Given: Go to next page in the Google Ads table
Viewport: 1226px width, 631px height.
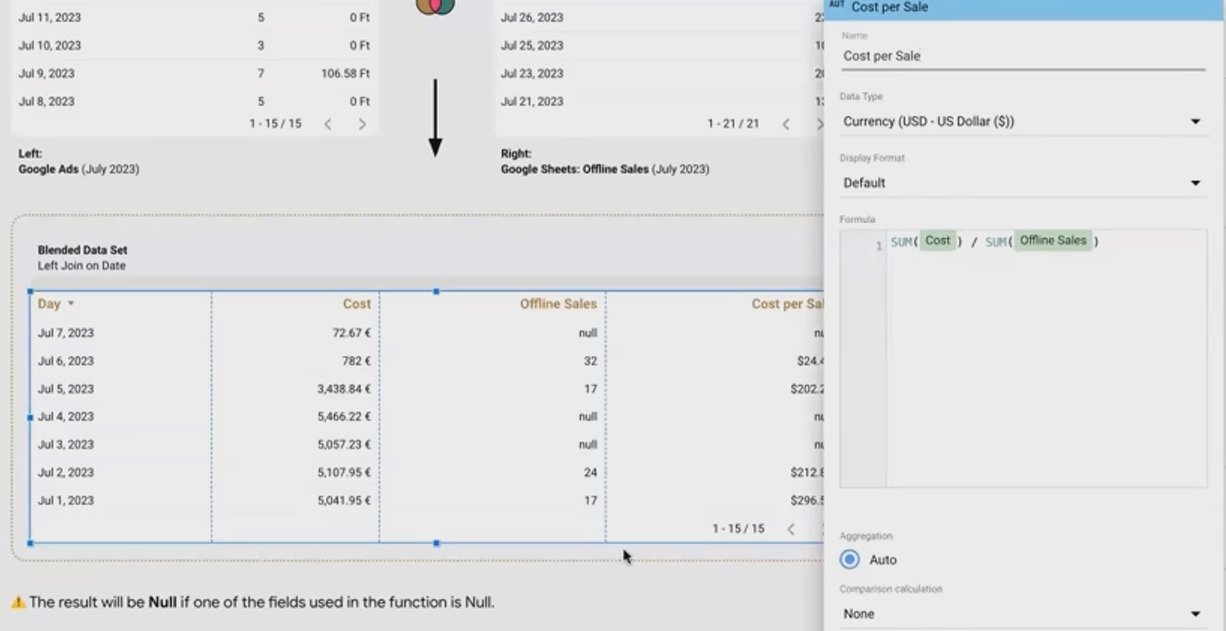Looking at the screenshot, I should tap(362, 124).
